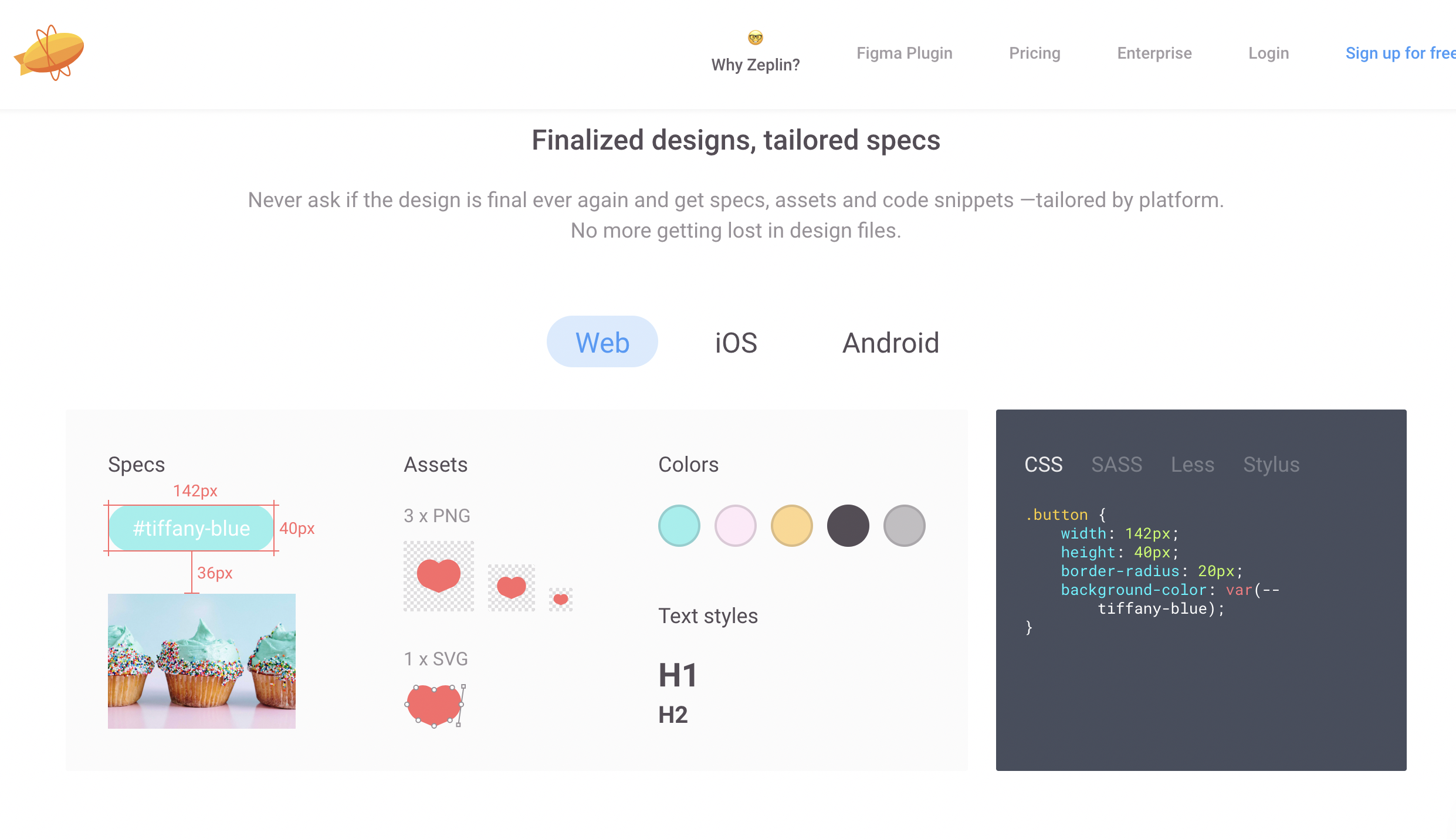Pick the tiffany blue color swatch
Screen dimensions: 1456x839
pos(679,526)
